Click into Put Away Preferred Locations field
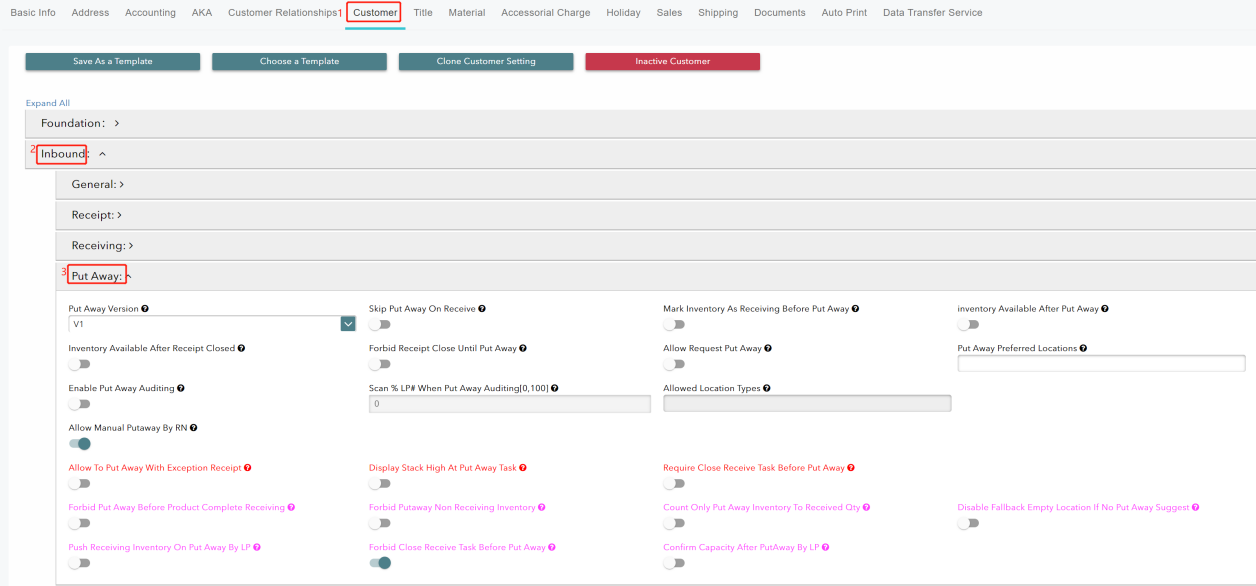This screenshot has width=1256, height=586. pyautogui.click(x=1101, y=364)
